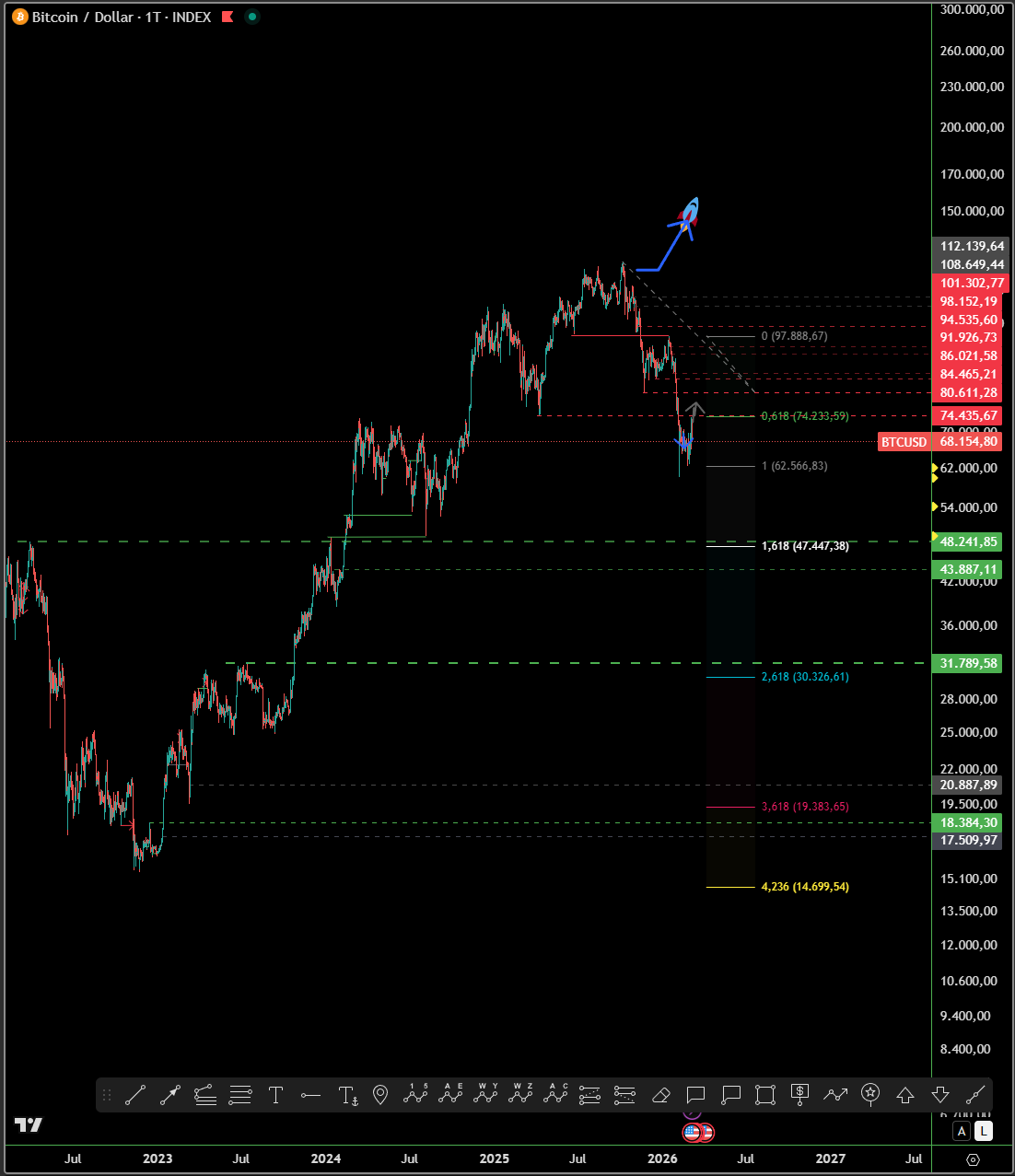Select the eraser tool
This screenshot has width=1015, height=1176.
(660, 1095)
